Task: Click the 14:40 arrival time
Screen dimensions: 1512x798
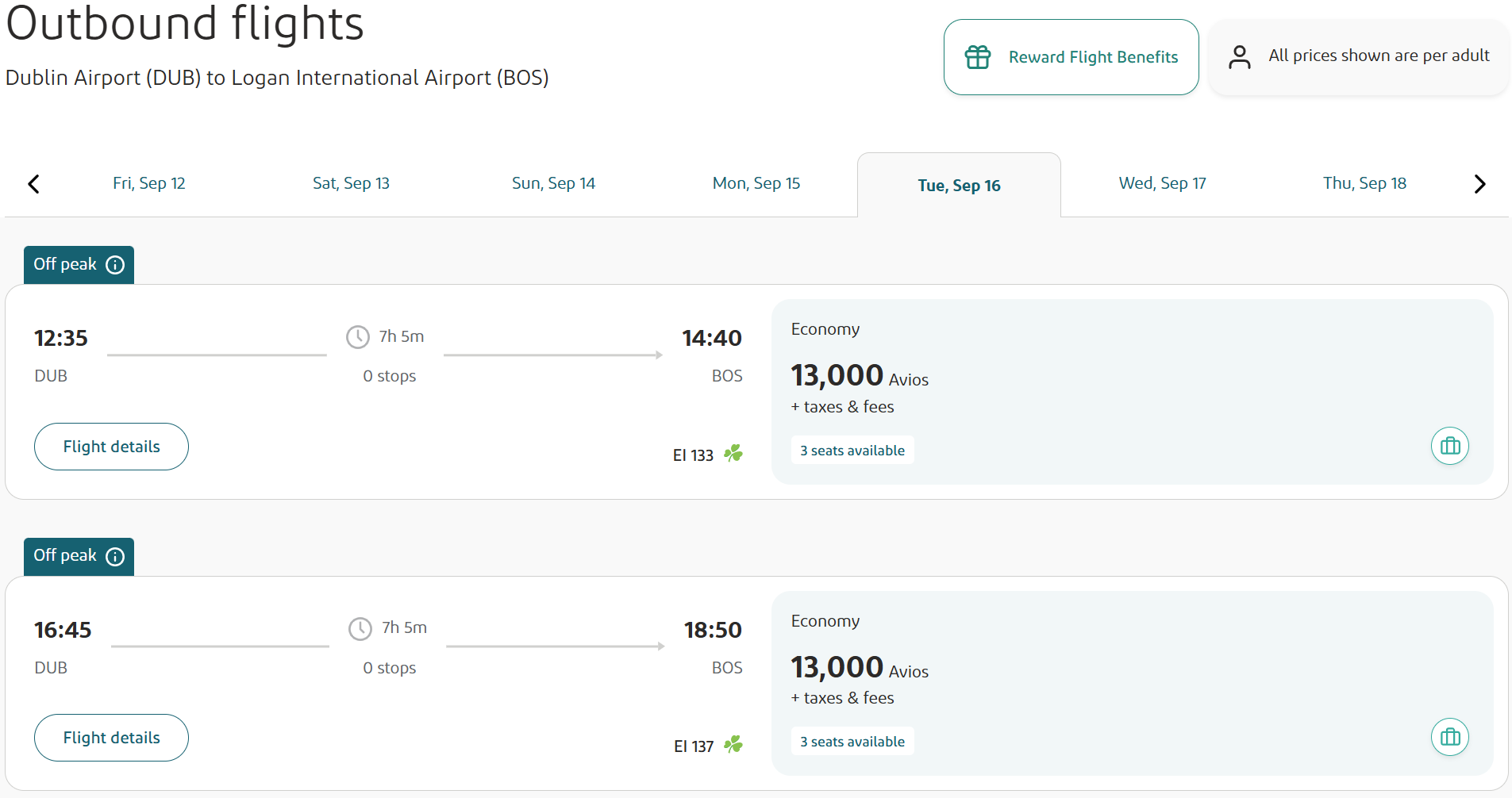Action: coord(712,338)
